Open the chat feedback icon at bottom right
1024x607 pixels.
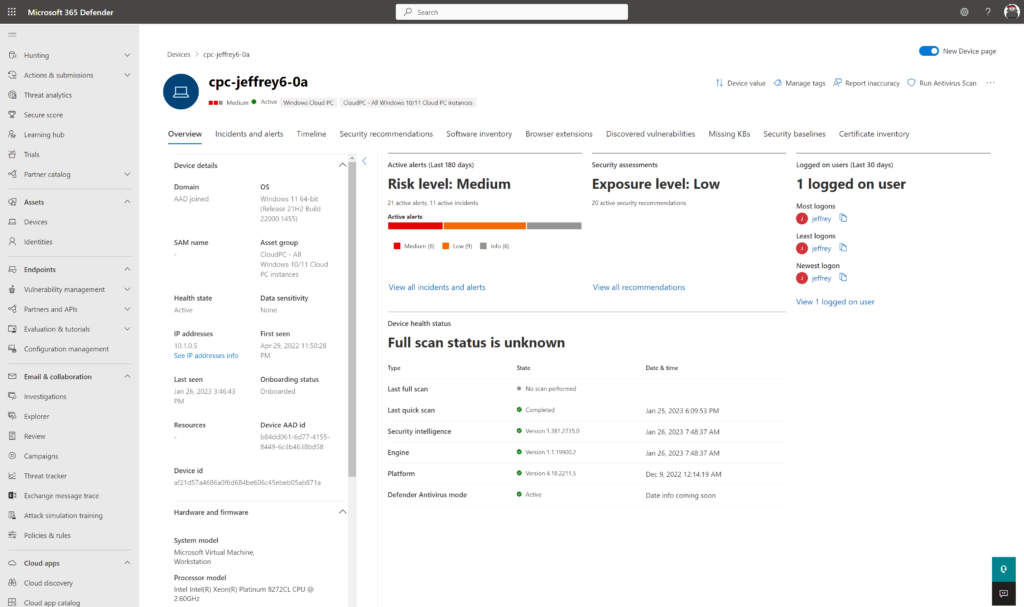[x=1004, y=593]
